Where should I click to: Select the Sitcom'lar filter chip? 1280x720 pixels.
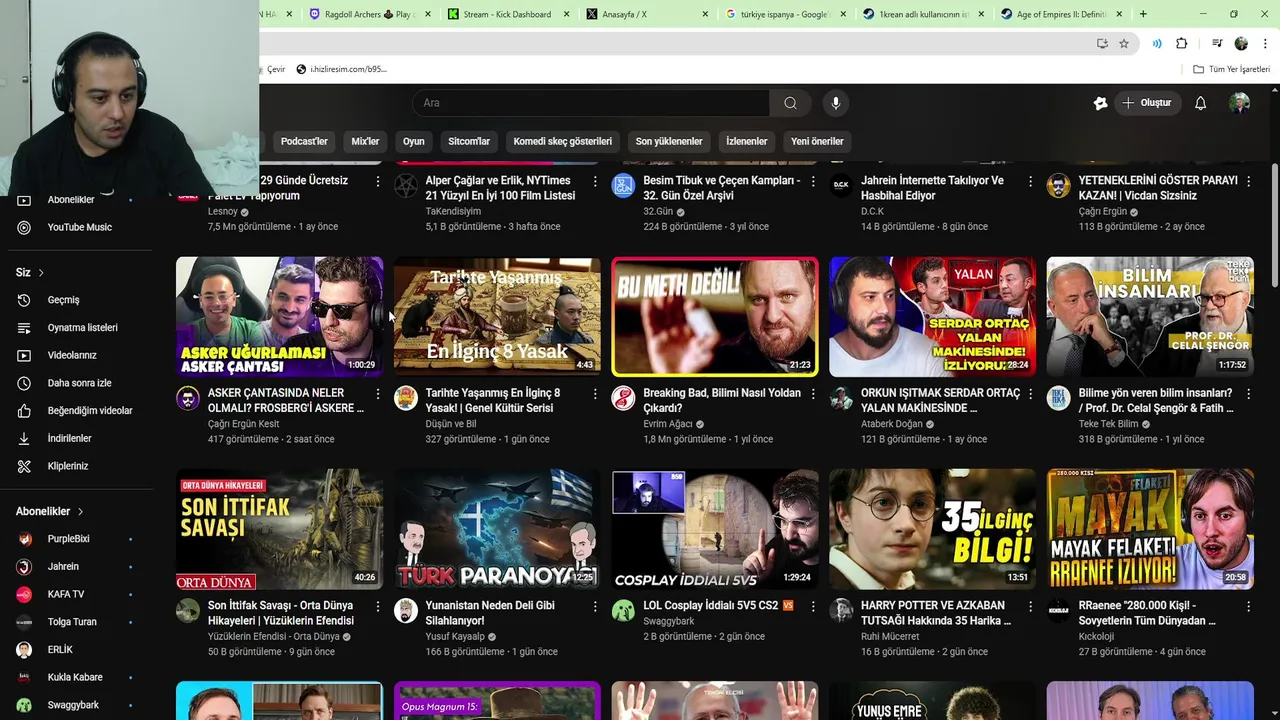(469, 141)
